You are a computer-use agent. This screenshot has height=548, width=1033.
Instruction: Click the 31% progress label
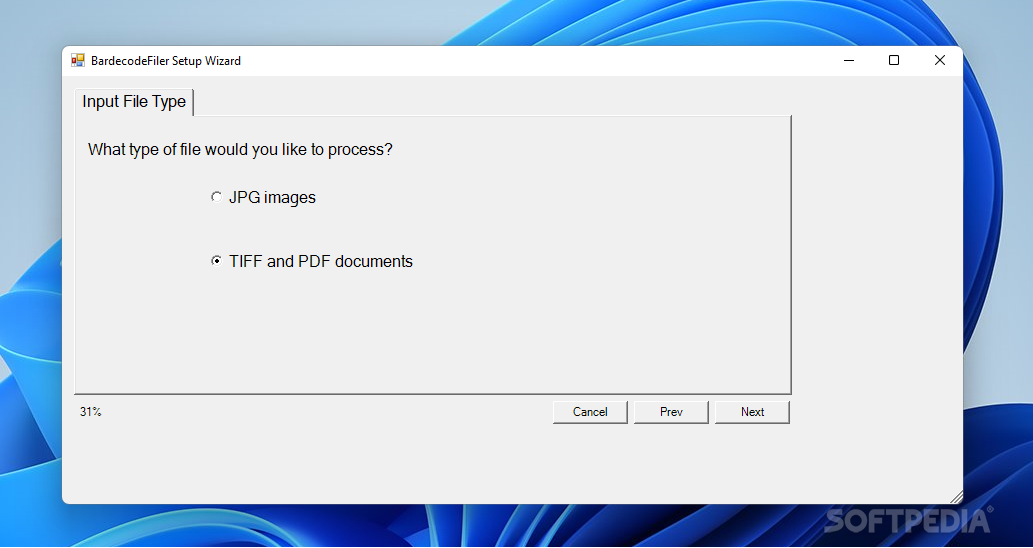(91, 412)
